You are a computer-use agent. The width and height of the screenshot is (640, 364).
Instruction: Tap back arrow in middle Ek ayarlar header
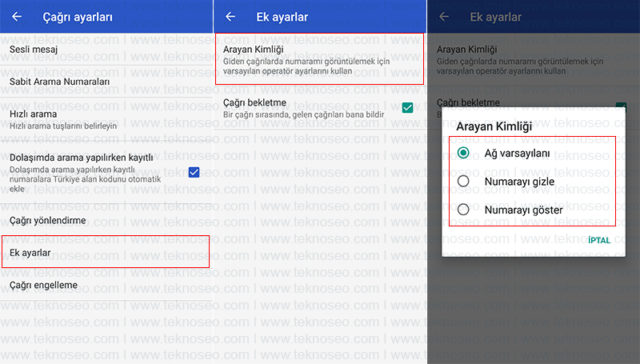231,17
